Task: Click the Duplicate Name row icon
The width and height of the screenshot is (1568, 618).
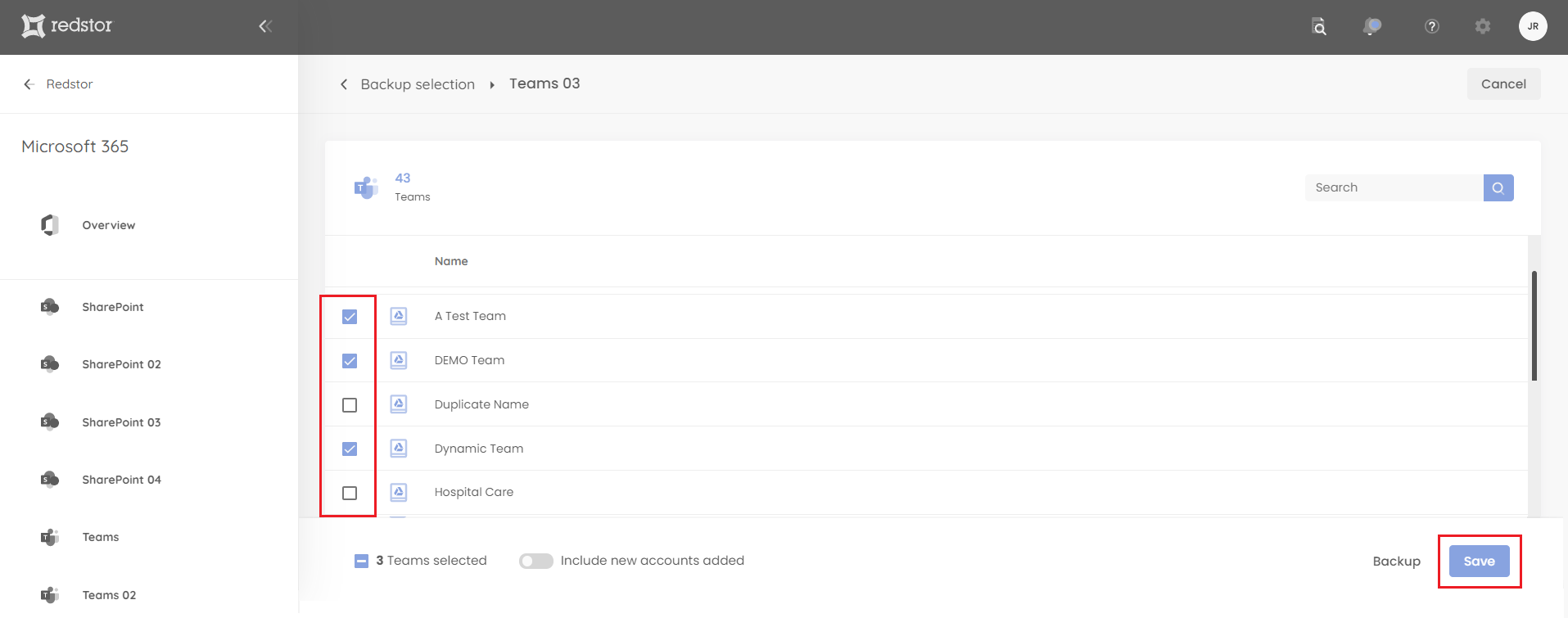Action: (x=399, y=404)
